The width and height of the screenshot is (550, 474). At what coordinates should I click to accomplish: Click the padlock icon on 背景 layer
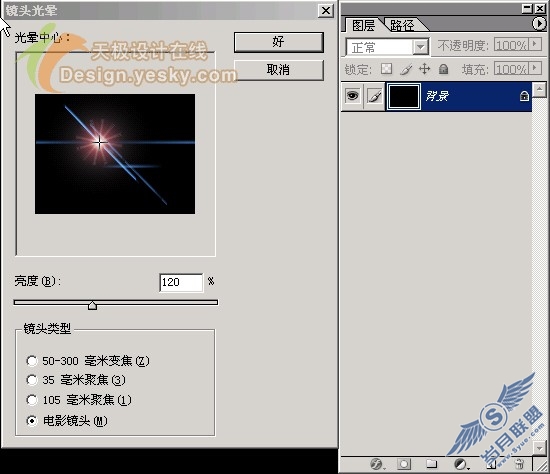point(524,96)
